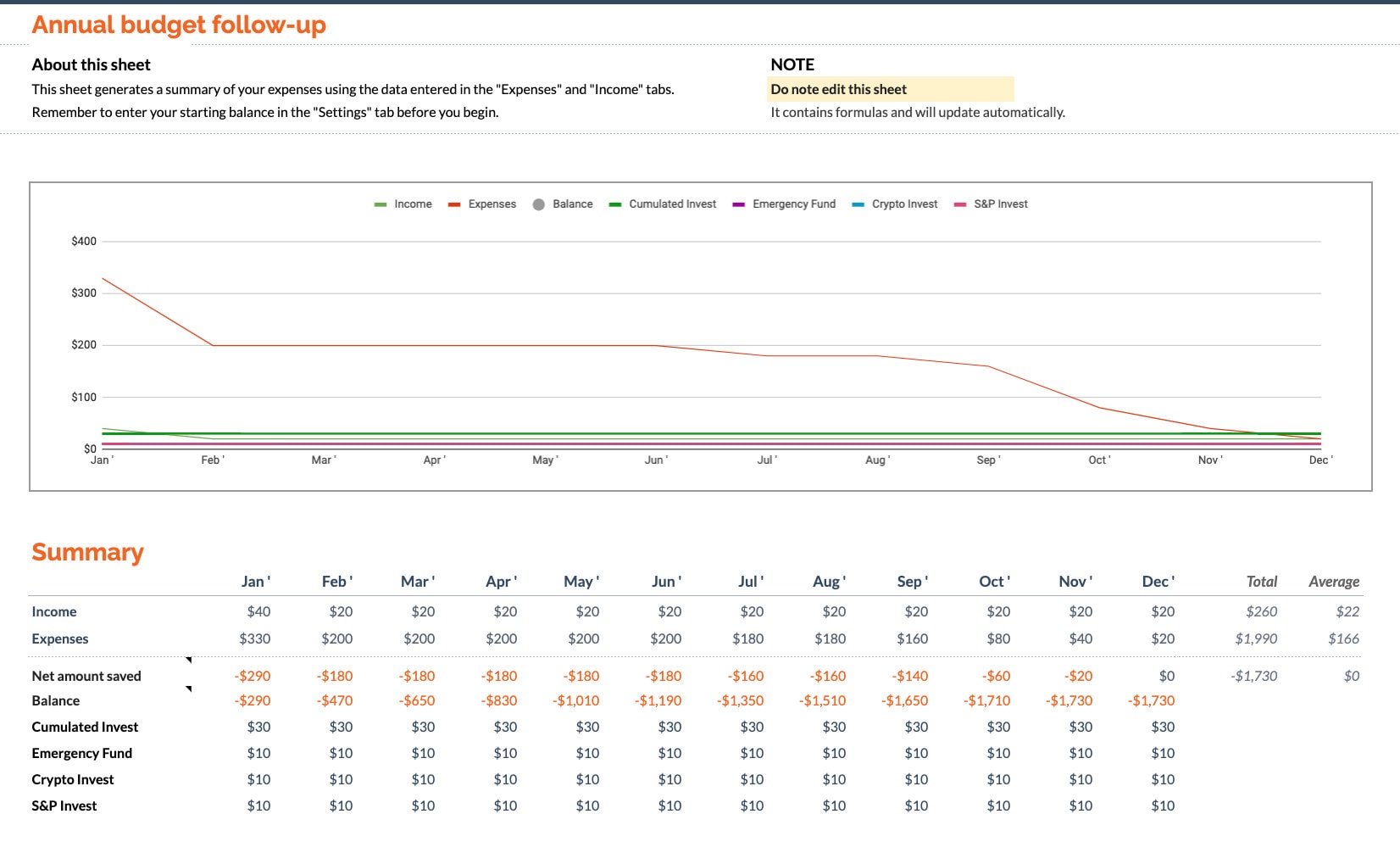Screen dimensions: 1400x853
Task: Click the Emergency Fund purple legend marker
Action: [739, 203]
